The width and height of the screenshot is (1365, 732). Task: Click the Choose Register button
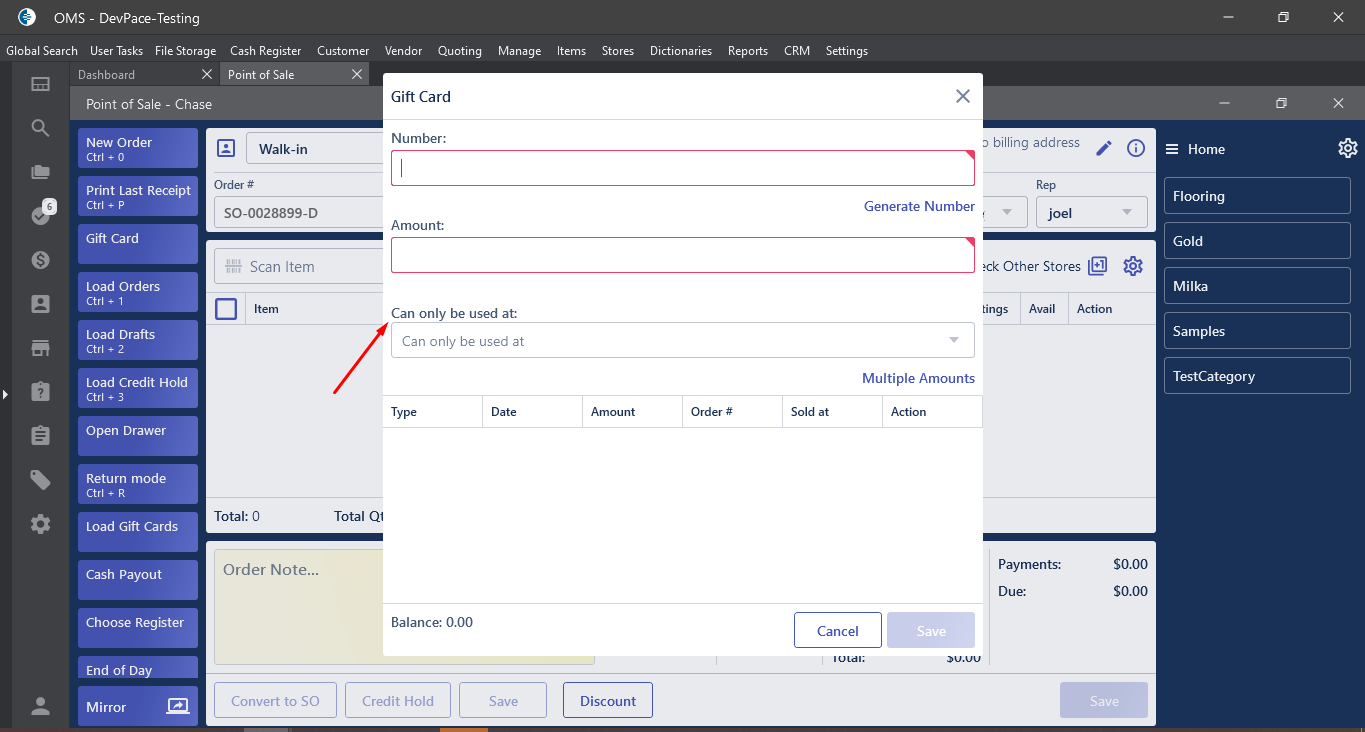point(138,628)
